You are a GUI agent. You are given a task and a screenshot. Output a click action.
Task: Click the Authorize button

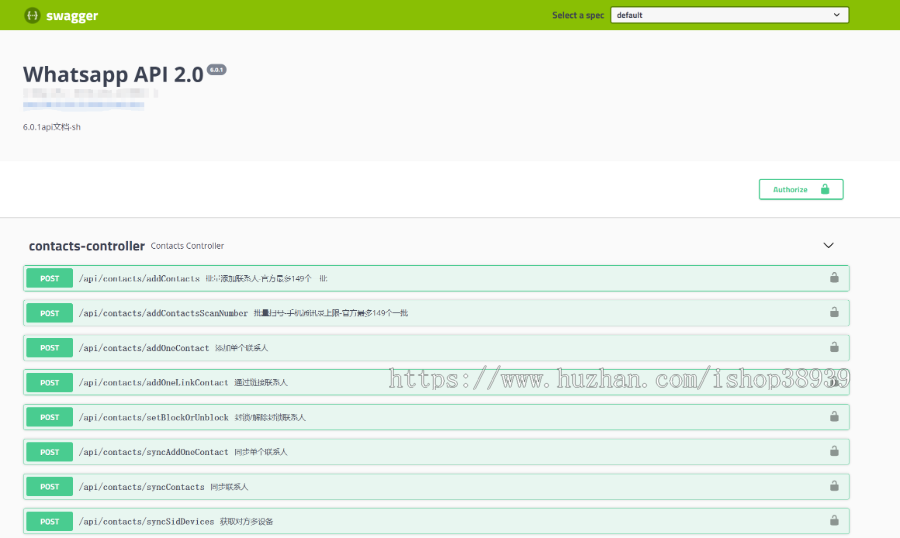click(x=801, y=189)
